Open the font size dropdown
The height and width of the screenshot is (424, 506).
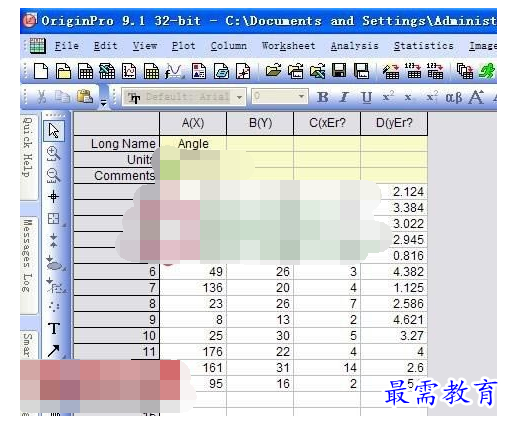[x=301, y=97]
